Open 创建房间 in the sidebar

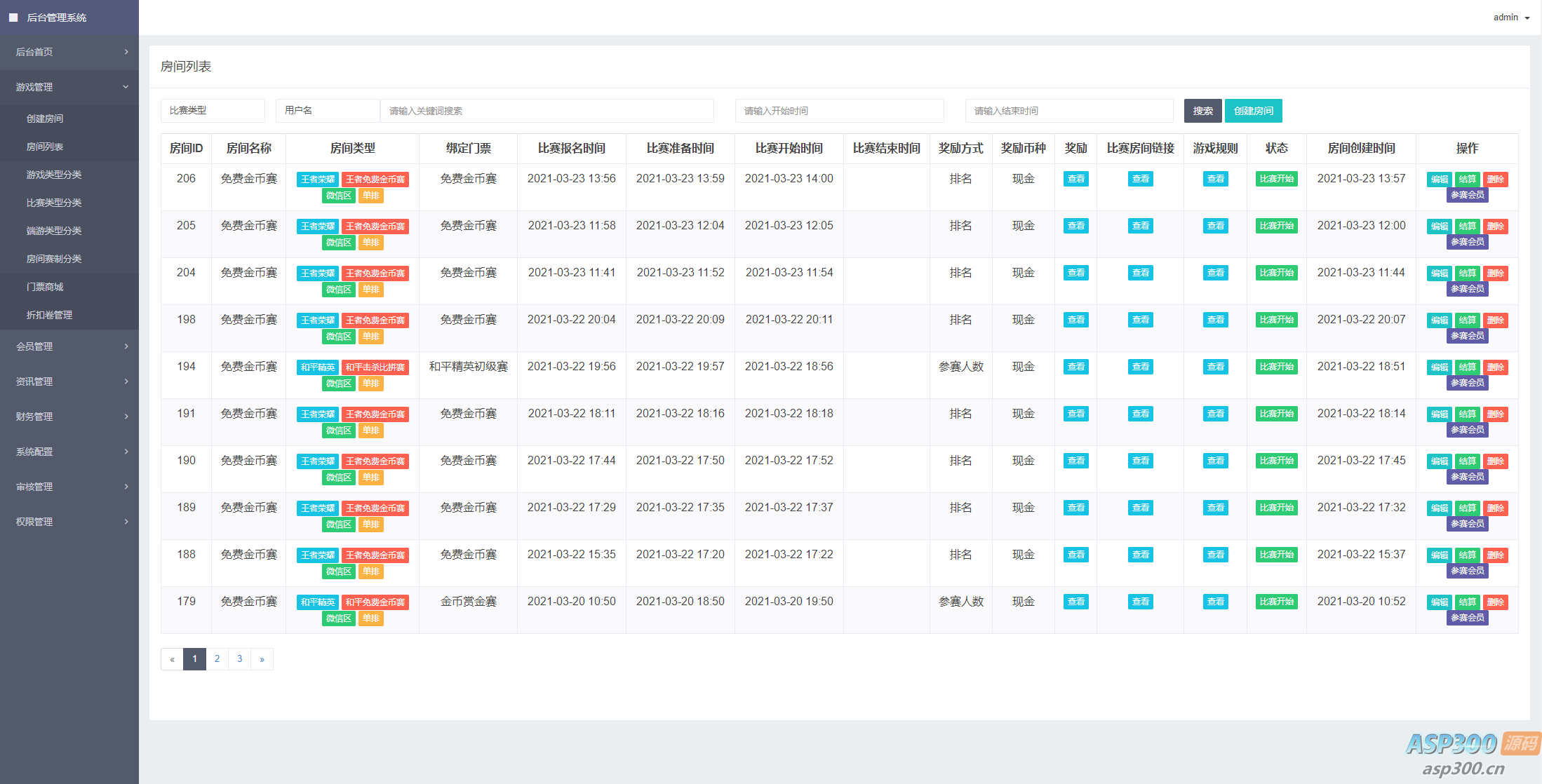(45, 119)
